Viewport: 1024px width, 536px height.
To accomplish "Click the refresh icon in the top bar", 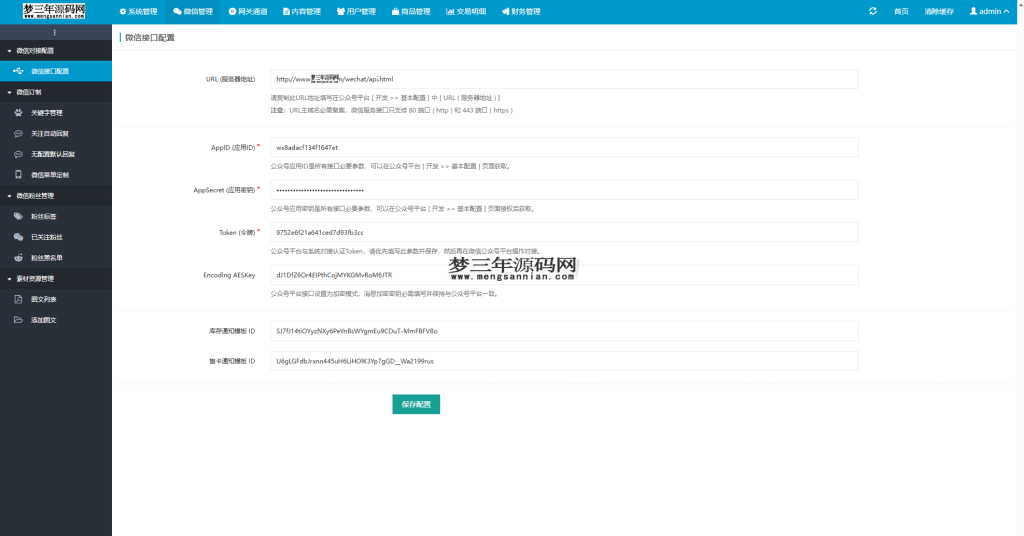I will 872,11.
